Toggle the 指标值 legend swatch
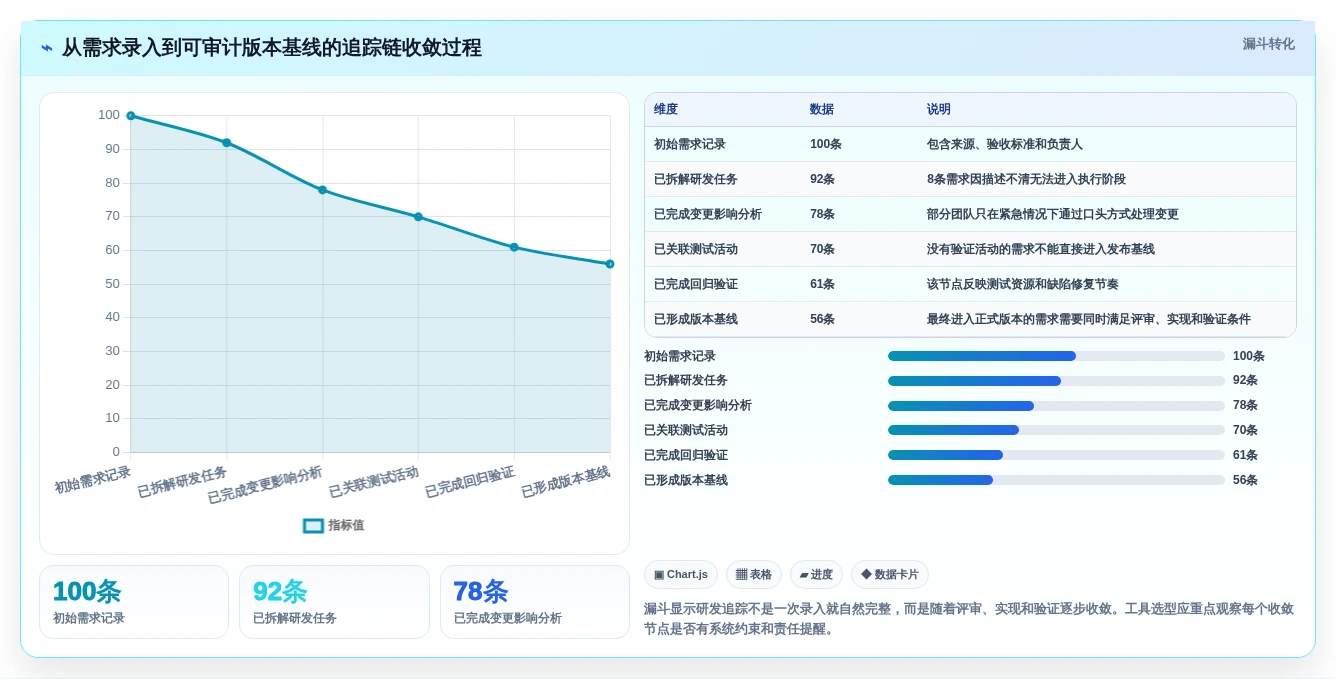Image resolution: width=1336 pixels, height=679 pixels. point(313,525)
